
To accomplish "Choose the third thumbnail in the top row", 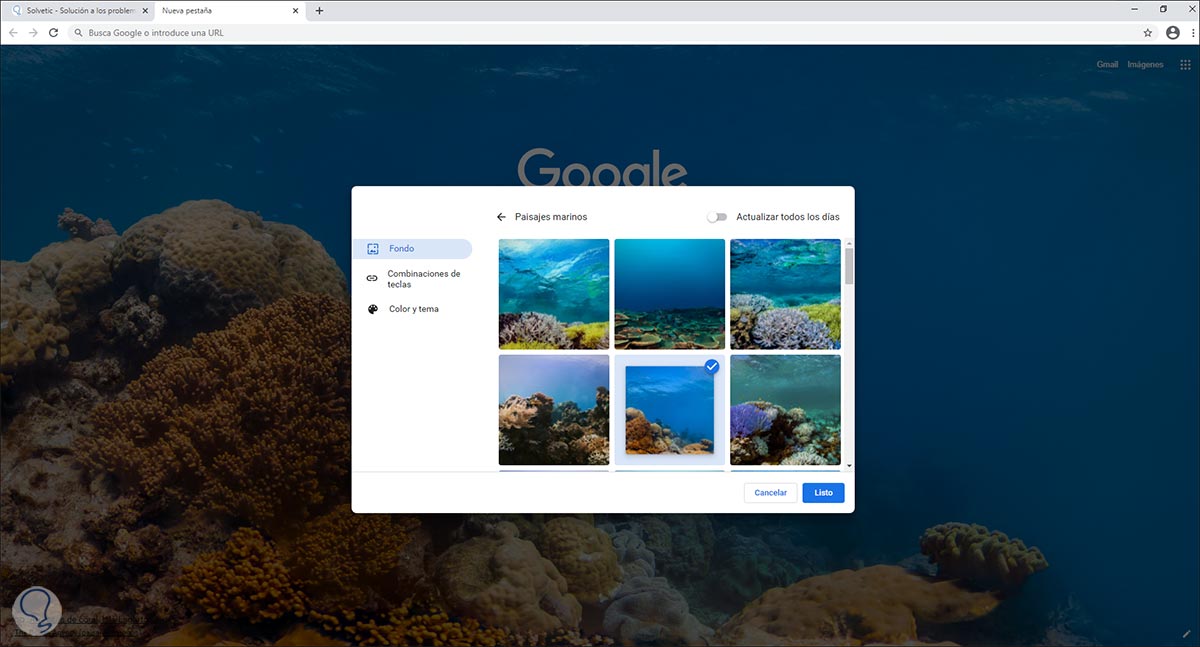I will coord(785,294).
